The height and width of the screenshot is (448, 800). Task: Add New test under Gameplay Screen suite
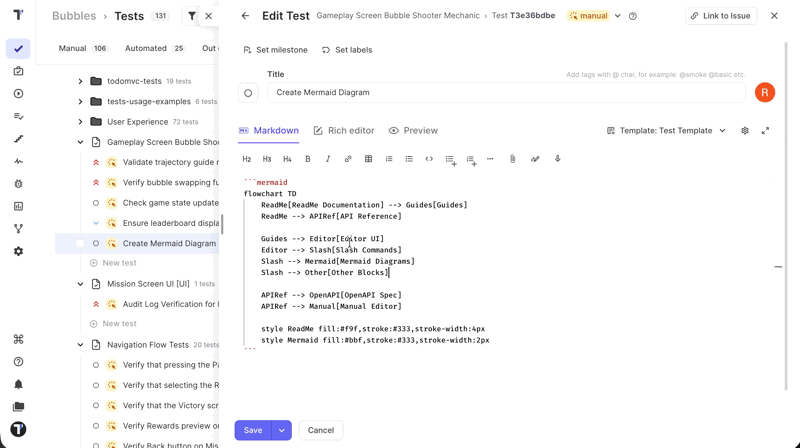[113, 263]
